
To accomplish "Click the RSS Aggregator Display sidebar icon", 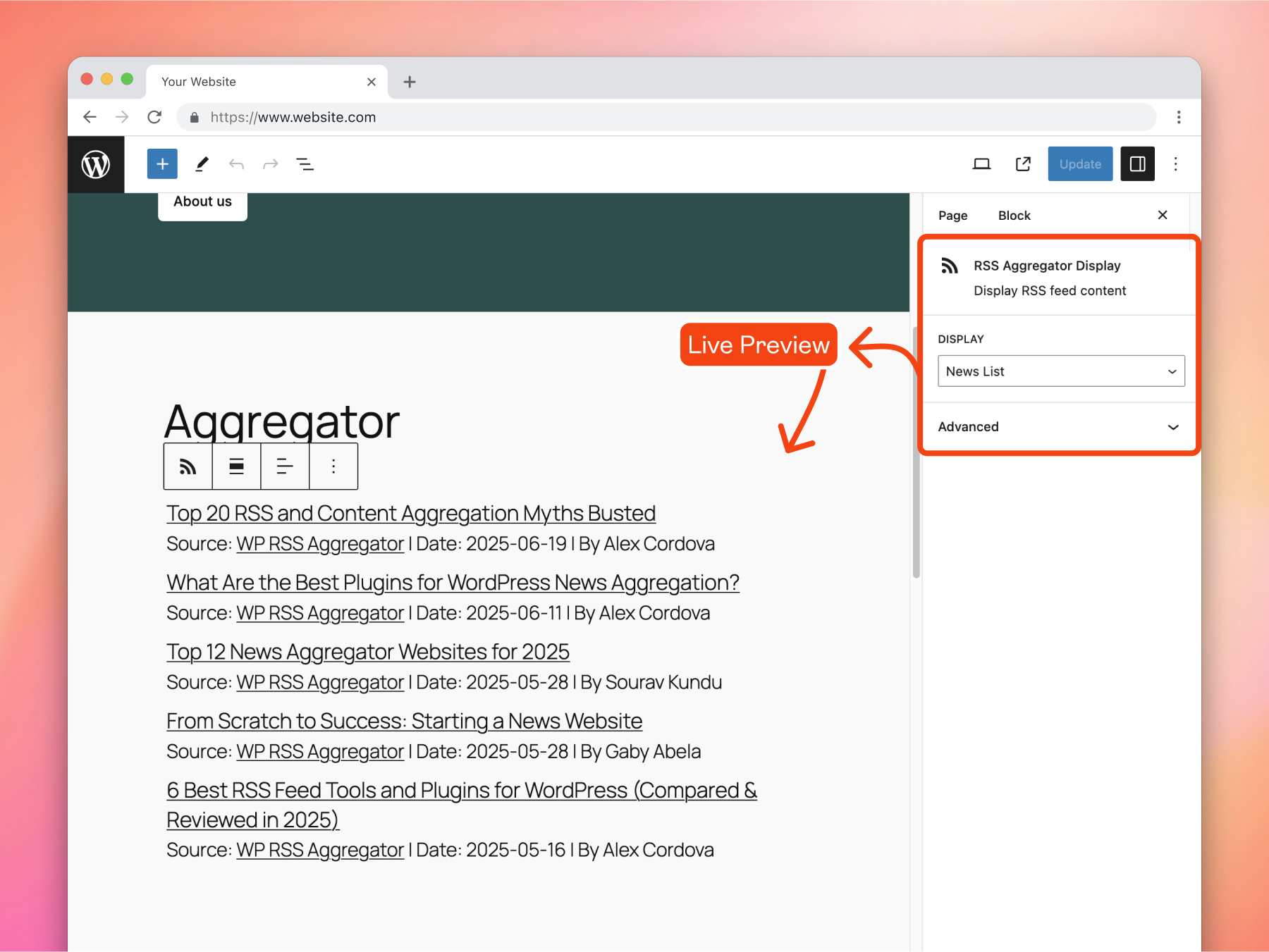I will pos(950,266).
